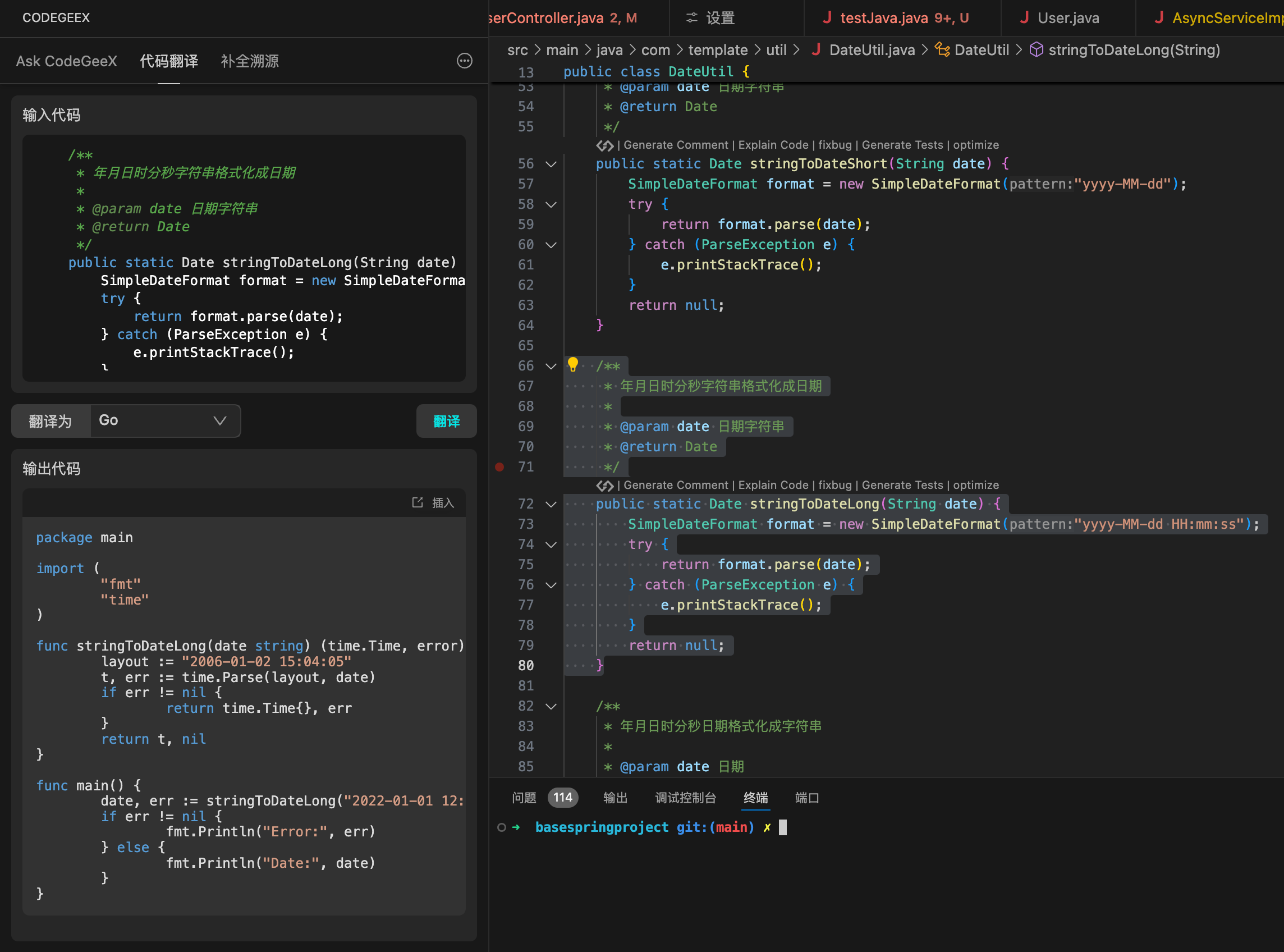Click the 114 problems count badge

pyautogui.click(x=563, y=798)
